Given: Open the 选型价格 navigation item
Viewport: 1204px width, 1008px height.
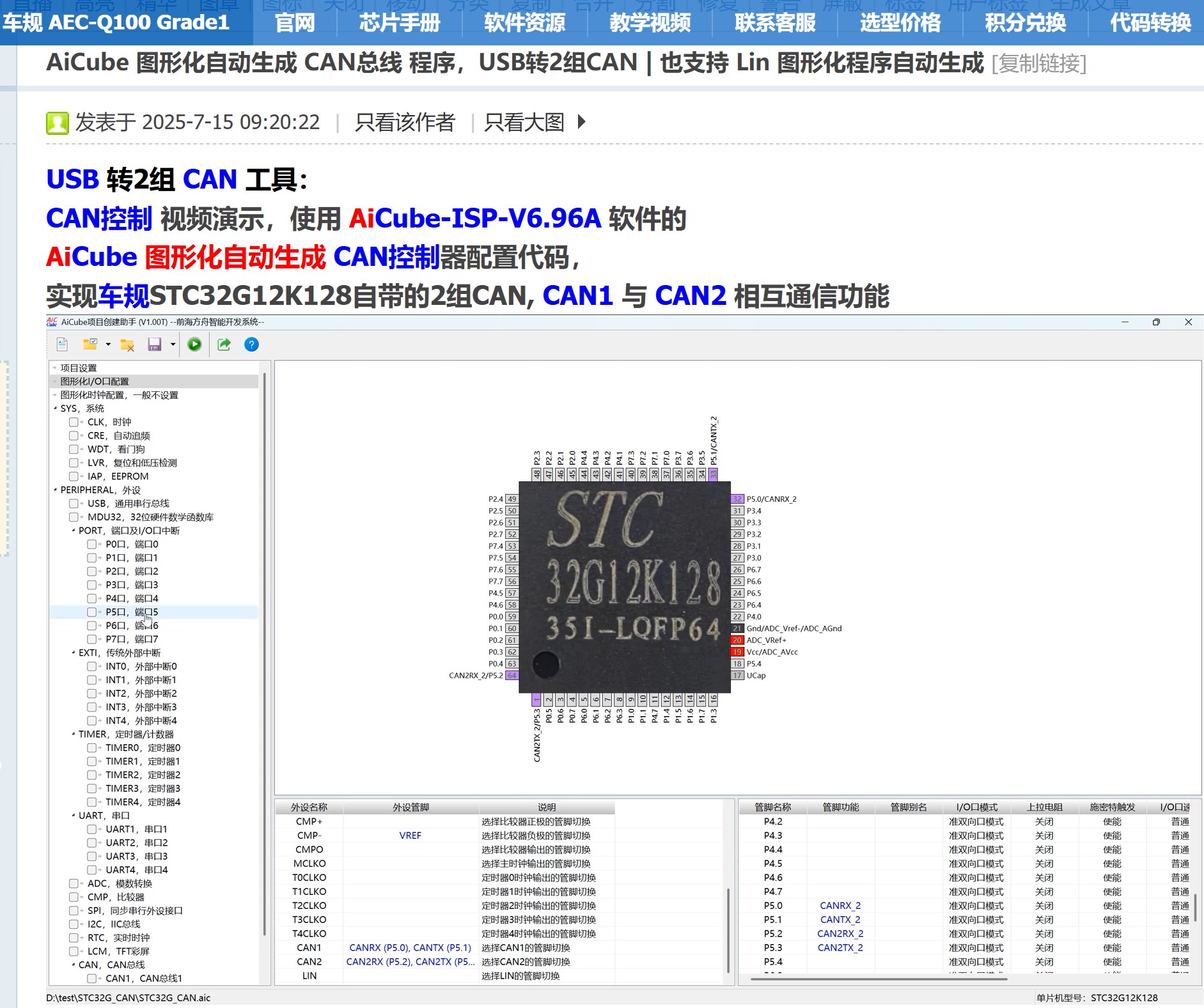Looking at the screenshot, I should pos(901,22).
